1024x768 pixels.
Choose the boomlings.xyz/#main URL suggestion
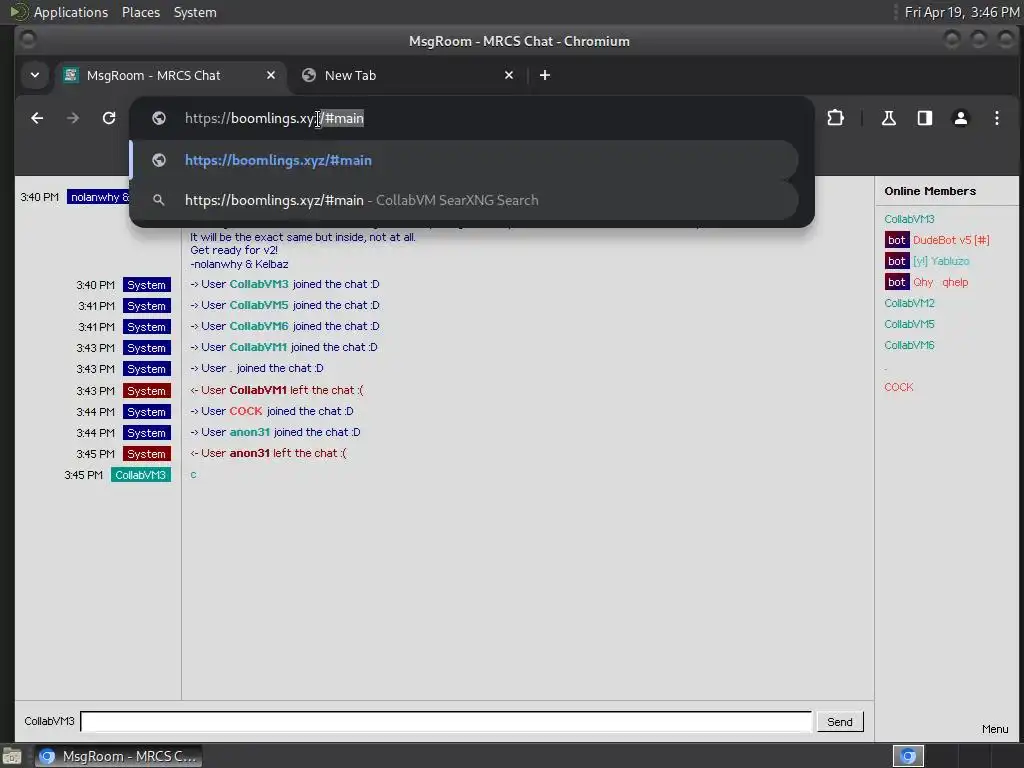[x=464, y=160]
